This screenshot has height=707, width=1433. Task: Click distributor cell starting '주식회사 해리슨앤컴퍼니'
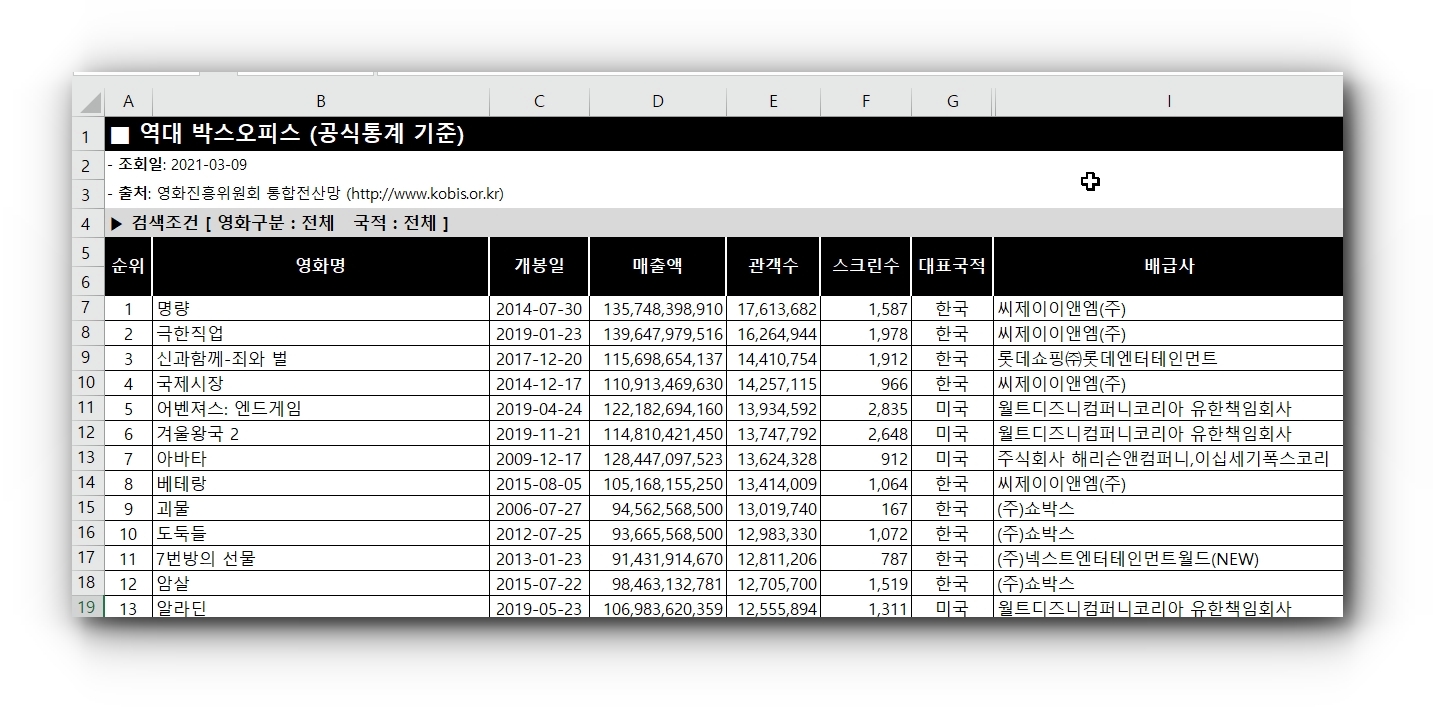tap(1168, 458)
